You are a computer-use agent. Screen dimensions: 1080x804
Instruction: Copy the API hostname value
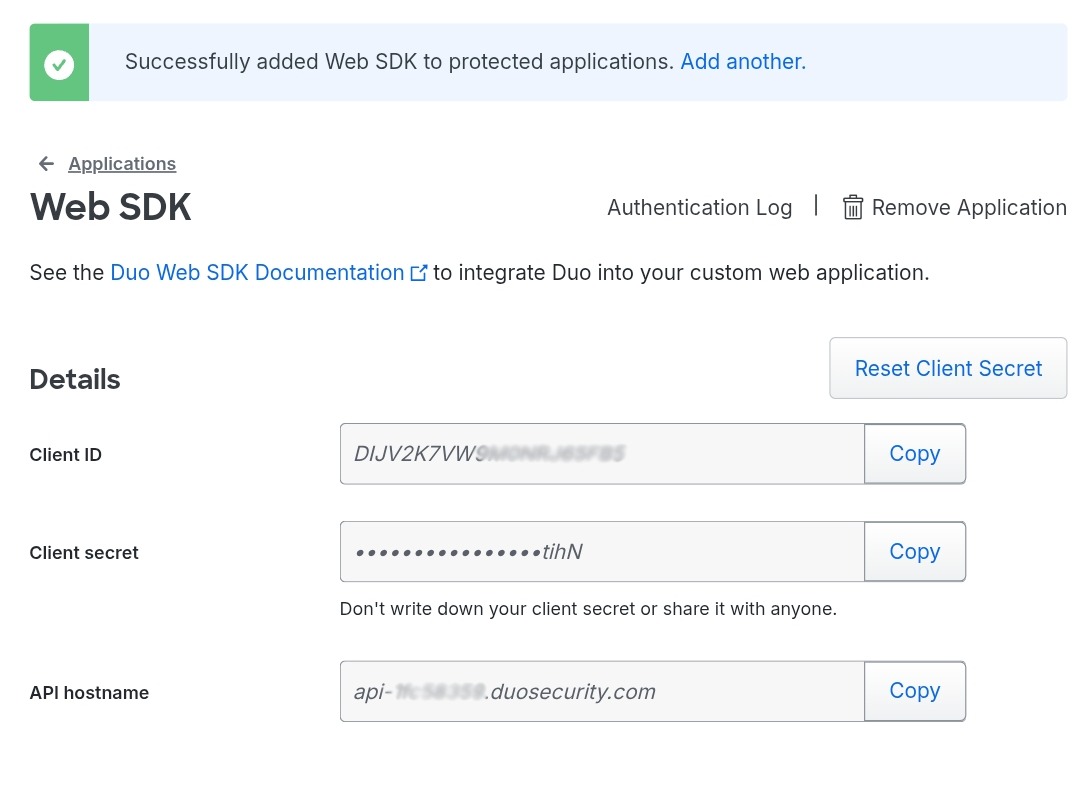915,691
